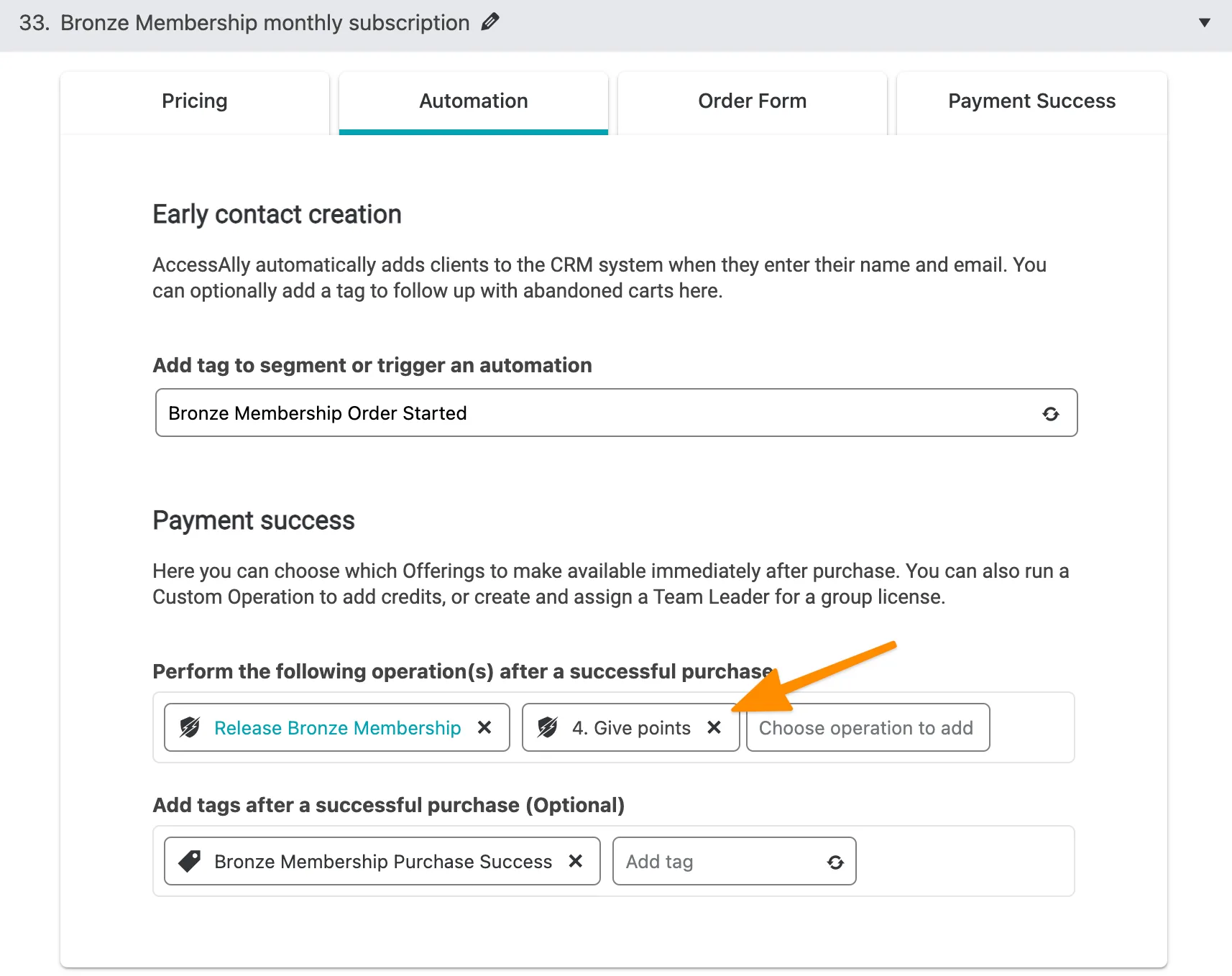Switch to the Order Form tab
Image resolution: width=1232 pixels, height=976 pixels.
click(751, 101)
